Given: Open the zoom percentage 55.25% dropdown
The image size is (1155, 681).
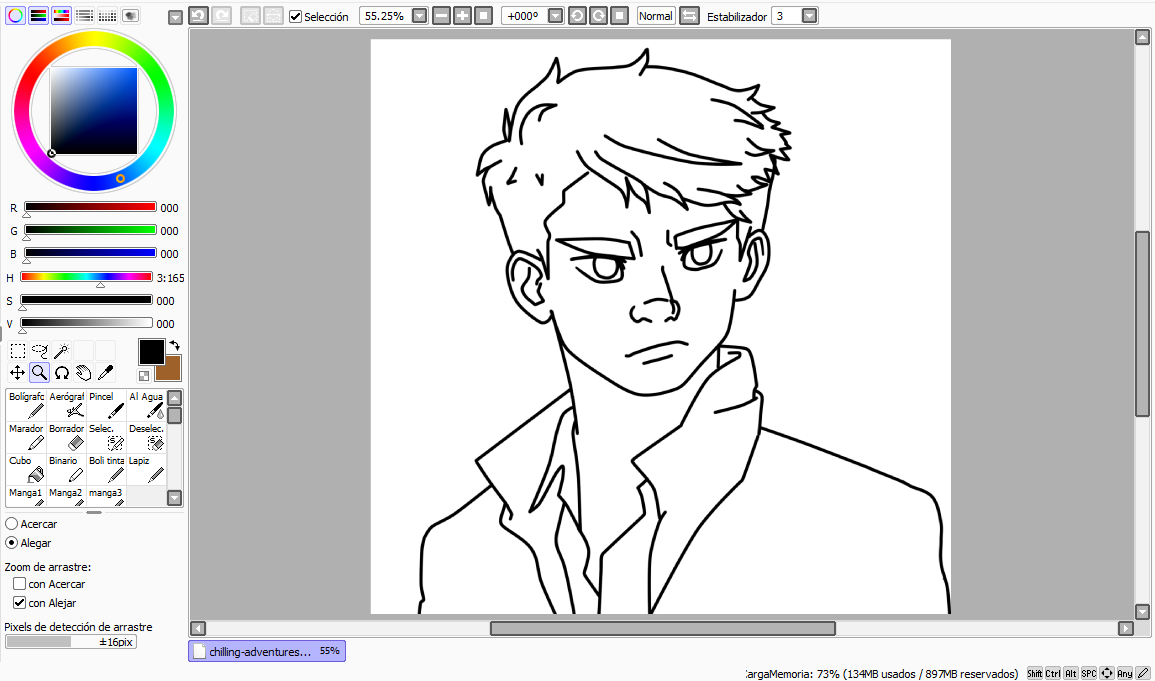Looking at the screenshot, I should [x=419, y=15].
